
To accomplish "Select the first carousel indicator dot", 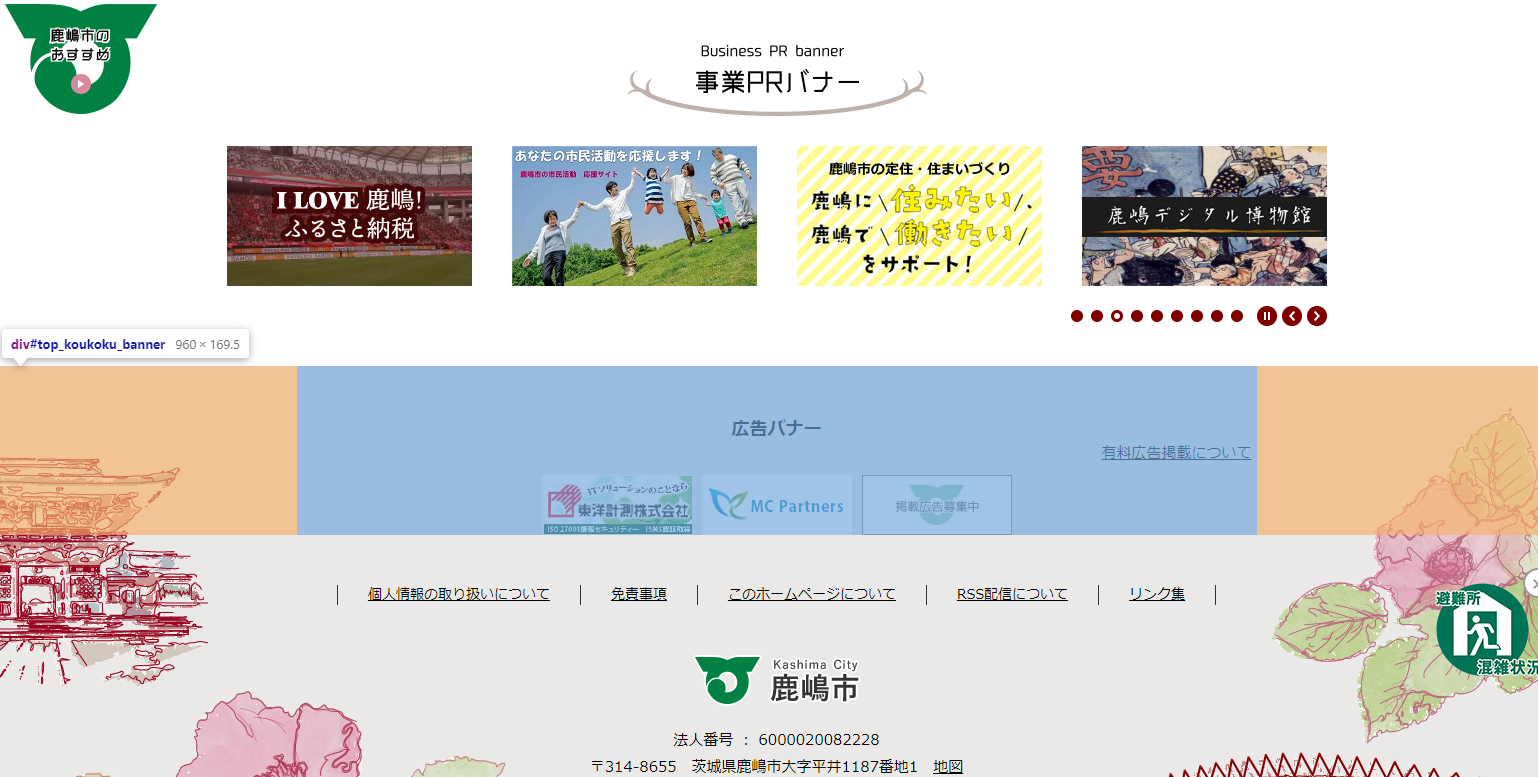I will tap(1076, 315).
